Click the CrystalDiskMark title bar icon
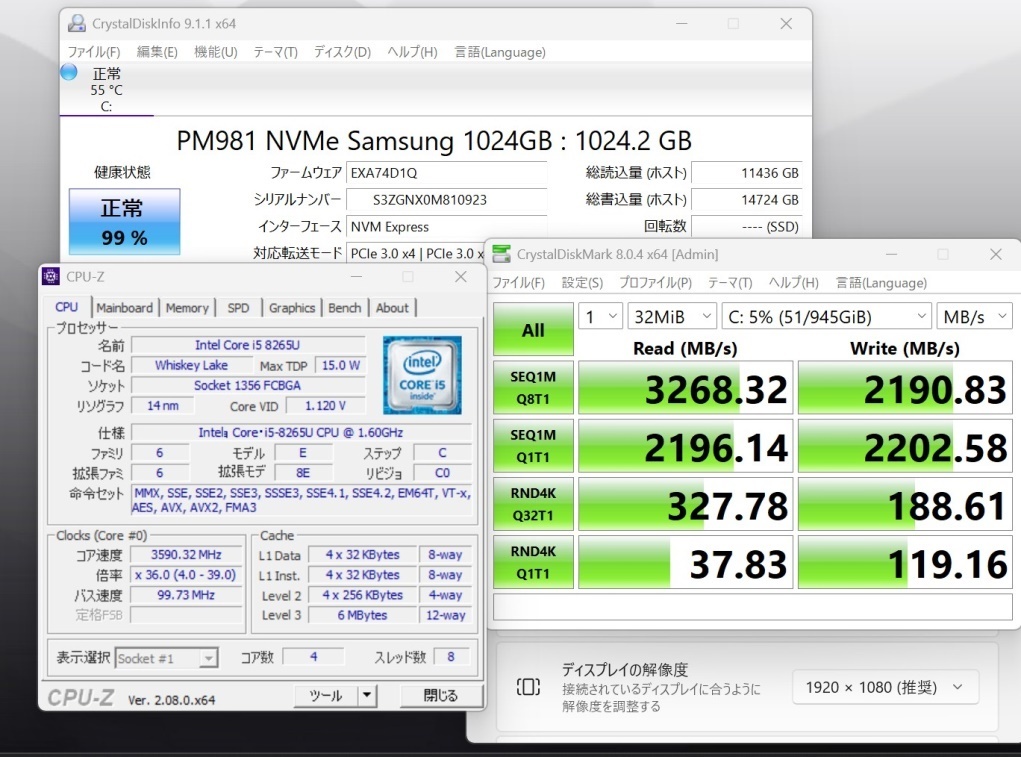 [500, 254]
